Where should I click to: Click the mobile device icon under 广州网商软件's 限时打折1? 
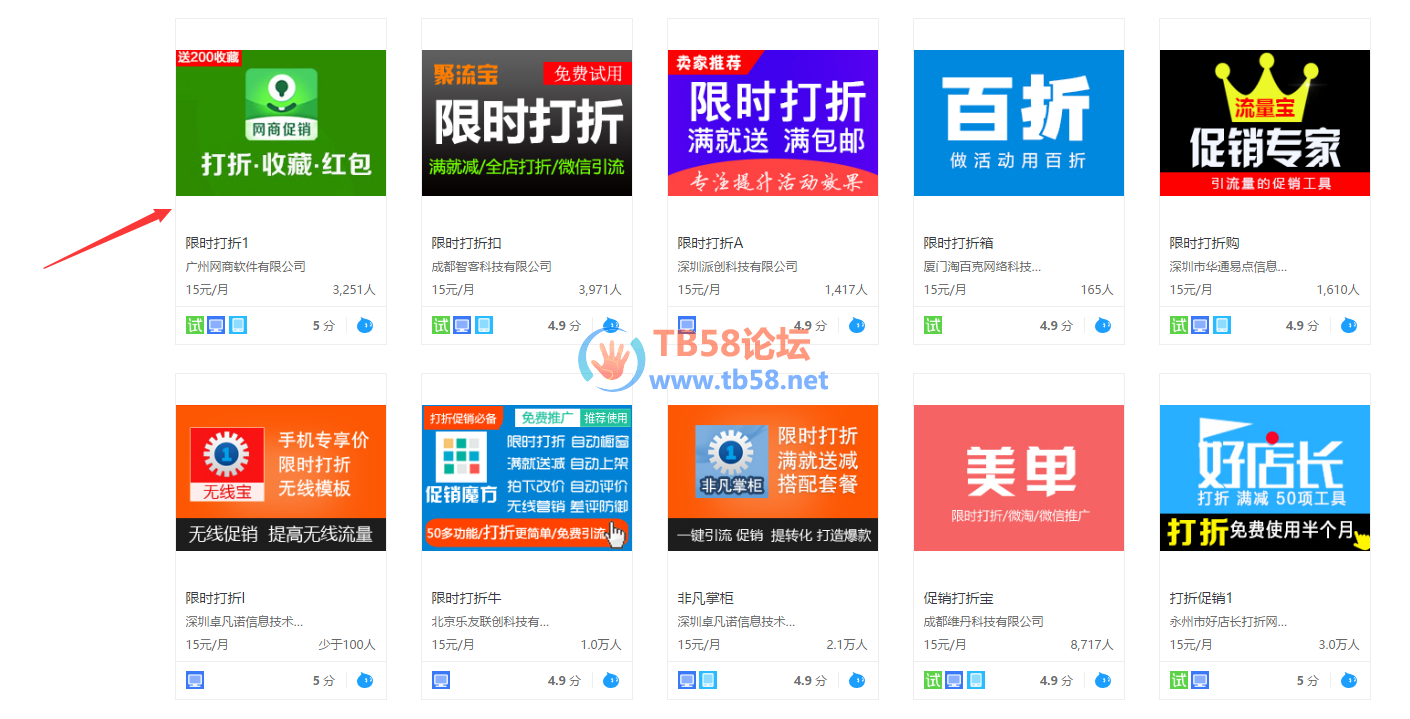tap(238, 325)
